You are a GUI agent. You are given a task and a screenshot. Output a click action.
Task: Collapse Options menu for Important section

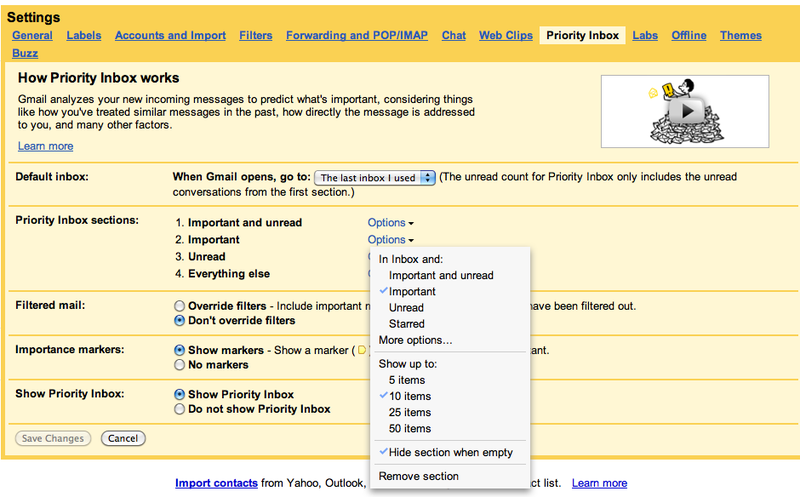pos(391,239)
